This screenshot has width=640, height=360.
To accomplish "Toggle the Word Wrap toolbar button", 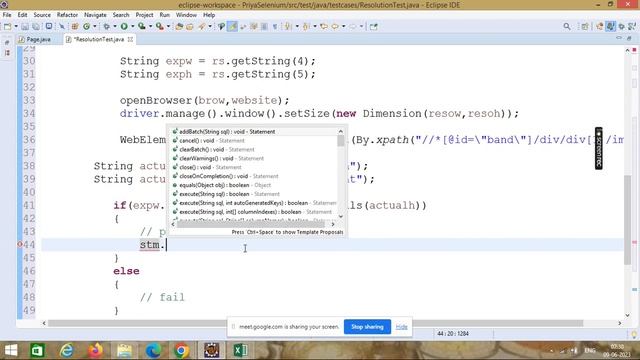I will (x=254, y=27).
